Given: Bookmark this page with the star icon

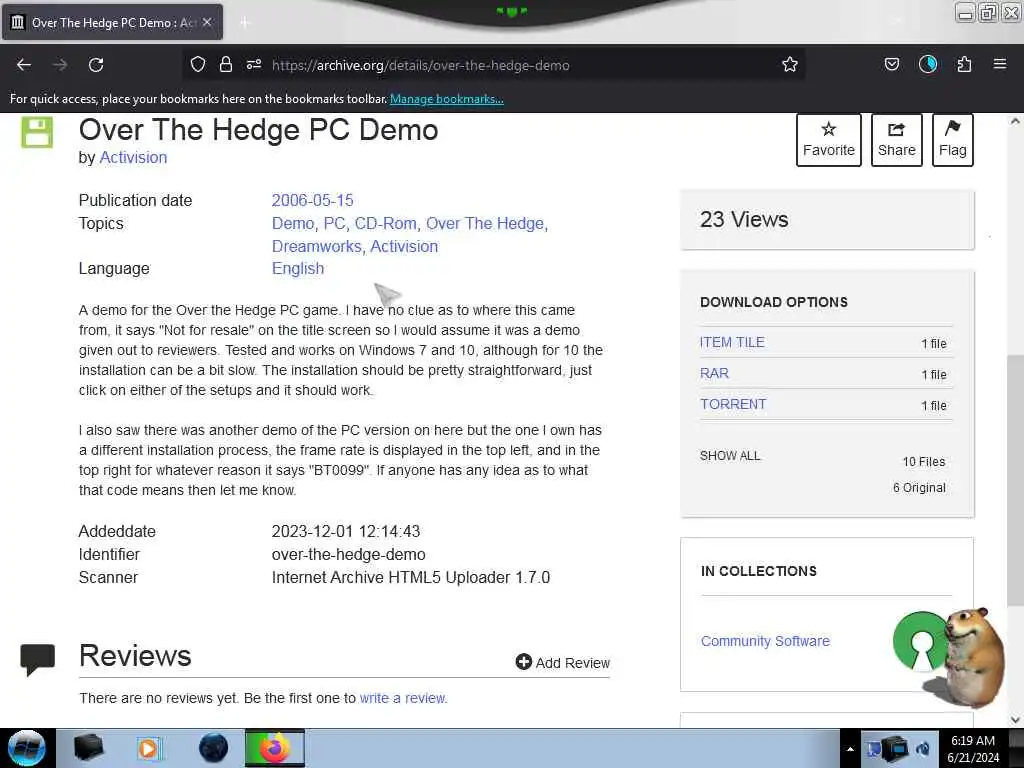Looking at the screenshot, I should click(x=790, y=64).
